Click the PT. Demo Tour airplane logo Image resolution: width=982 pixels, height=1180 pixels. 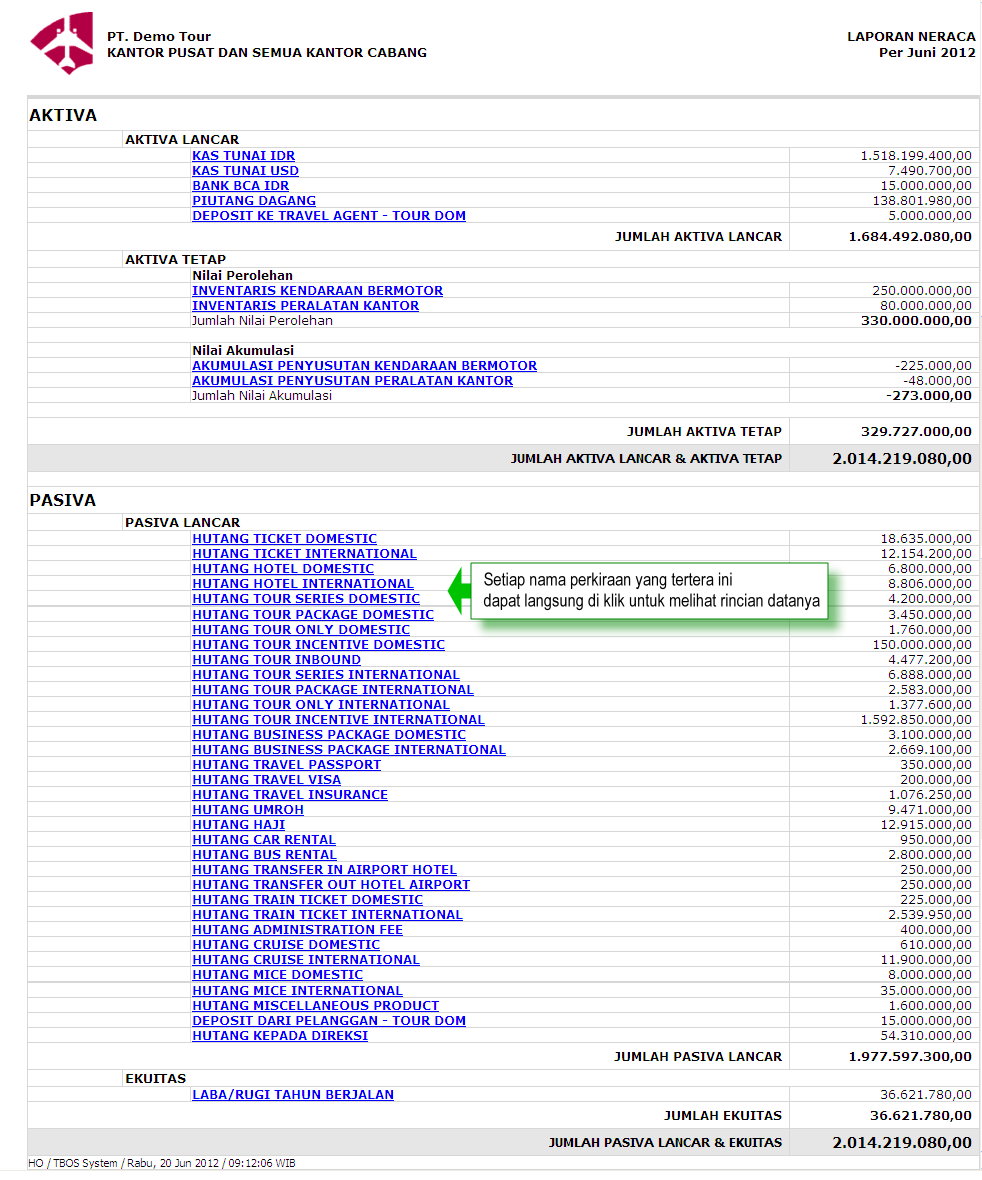click(61, 43)
